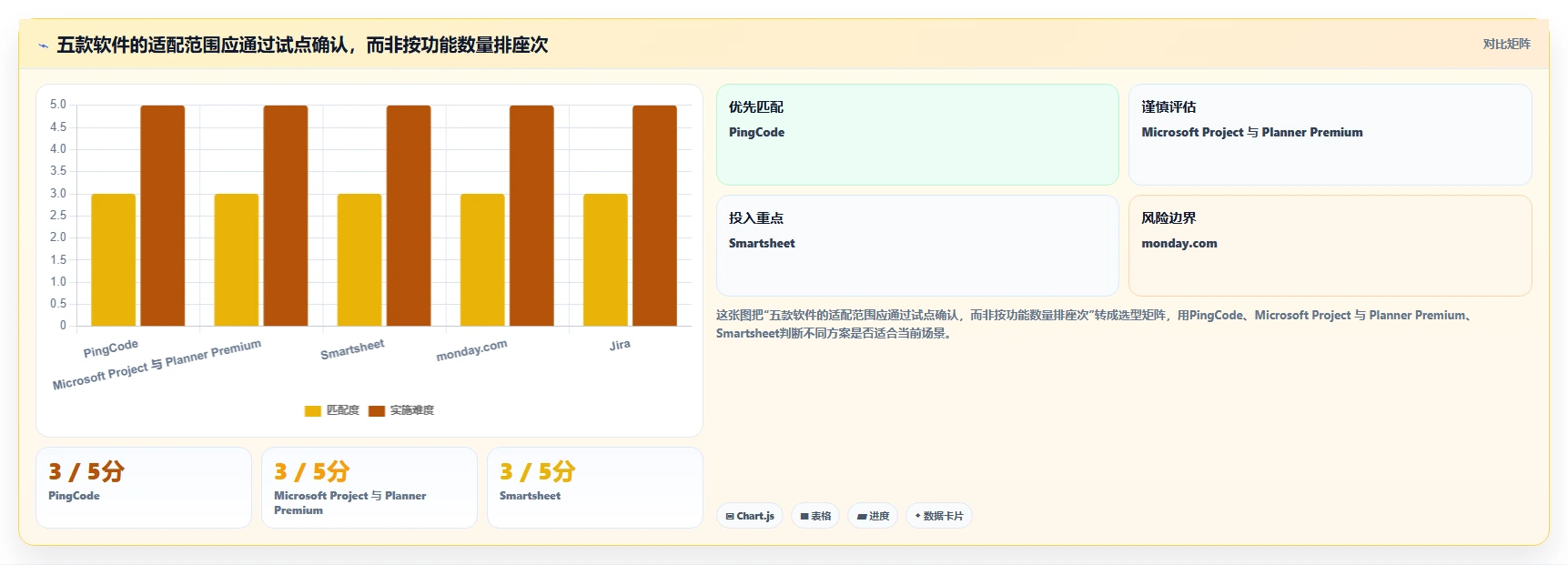The height and width of the screenshot is (565, 1568).
Task: Click the 对比矩阵 label in the header
Action: pos(1506,44)
